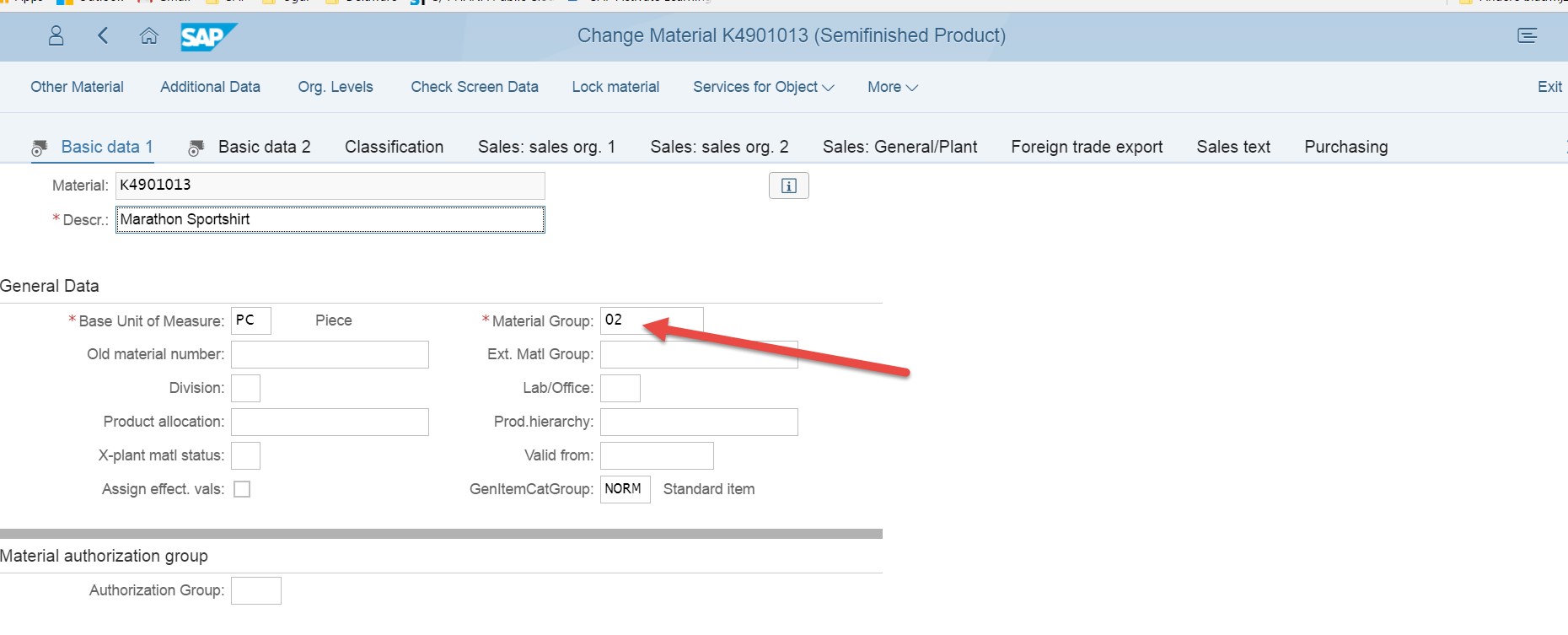This screenshot has width=1568, height=635.
Task: Open the Sales: sales org. 2 tab
Action: (719, 147)
